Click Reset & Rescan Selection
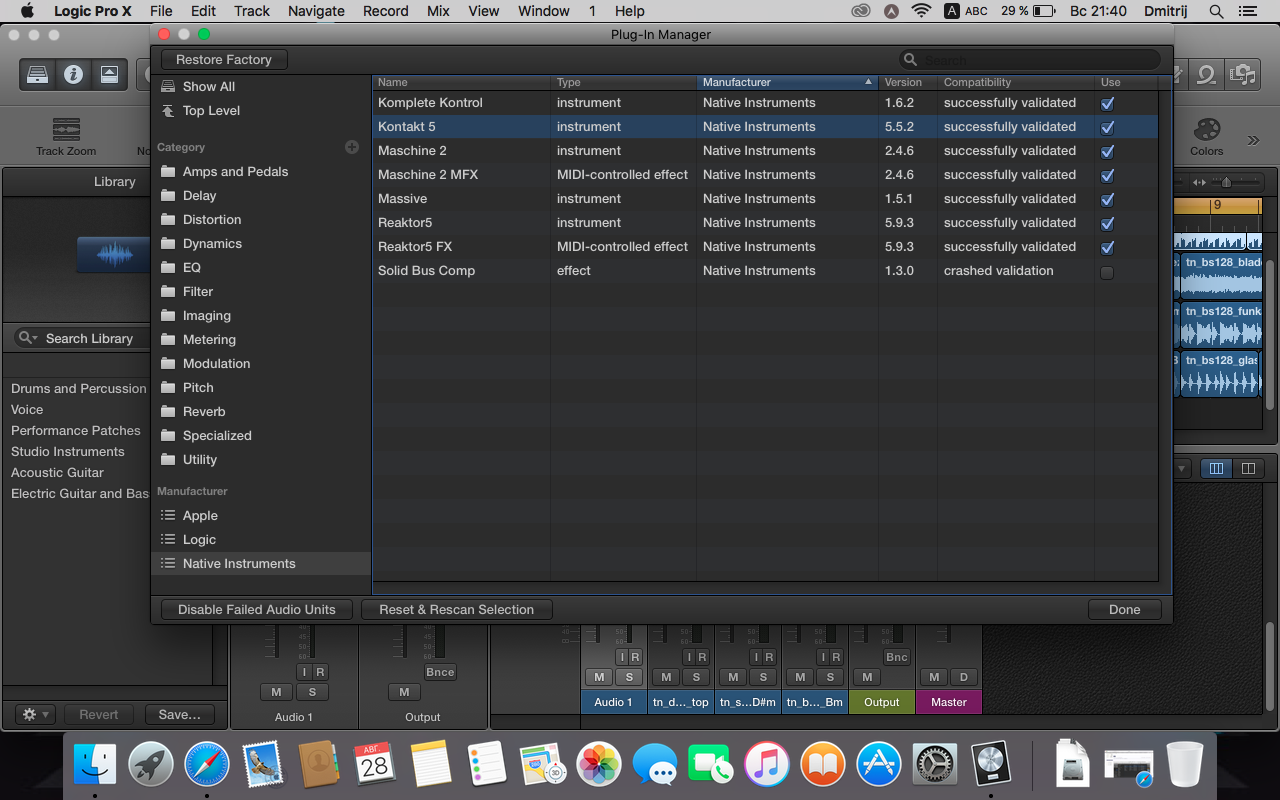 (457, 609)
